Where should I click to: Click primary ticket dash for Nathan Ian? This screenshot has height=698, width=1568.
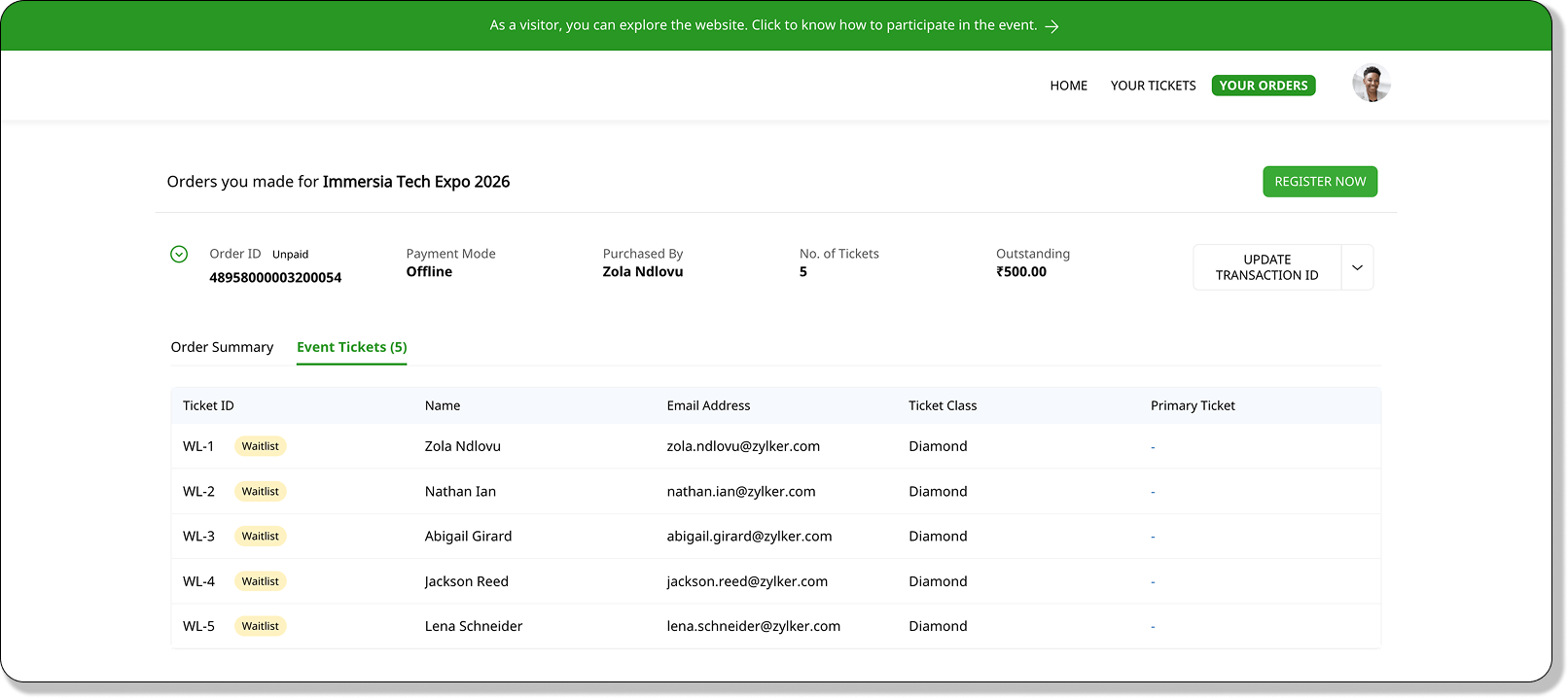coord(1153,492)
